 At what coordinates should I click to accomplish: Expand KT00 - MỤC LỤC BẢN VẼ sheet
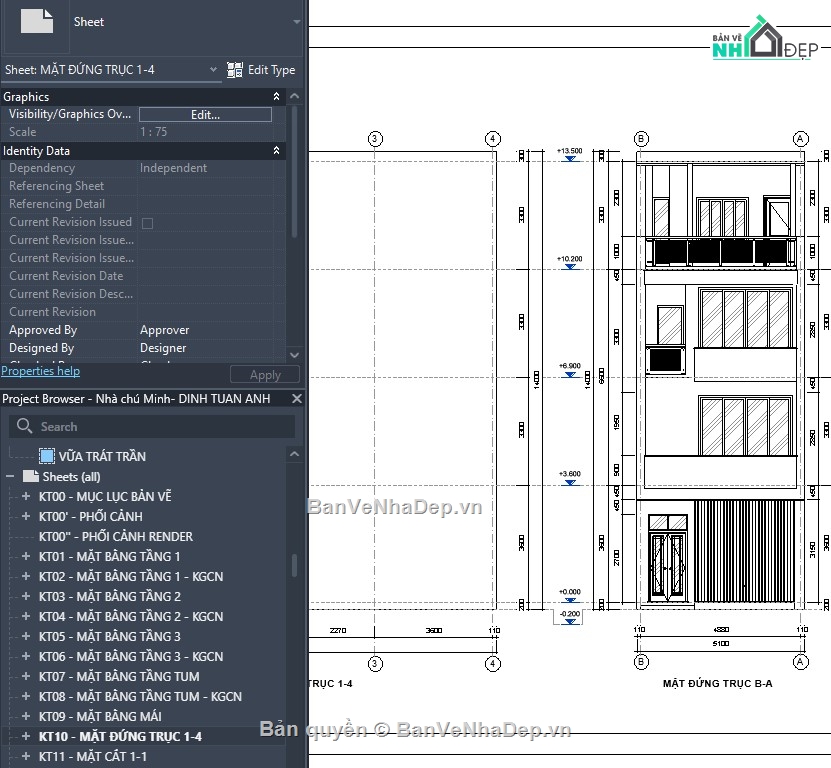tap(25, 496)
